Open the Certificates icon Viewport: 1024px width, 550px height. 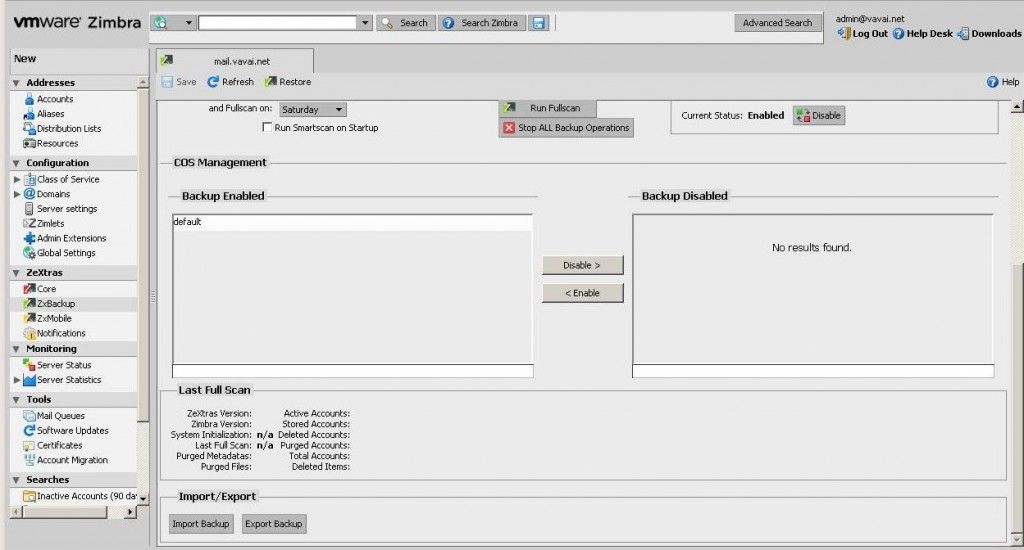(x=29, y=445)
